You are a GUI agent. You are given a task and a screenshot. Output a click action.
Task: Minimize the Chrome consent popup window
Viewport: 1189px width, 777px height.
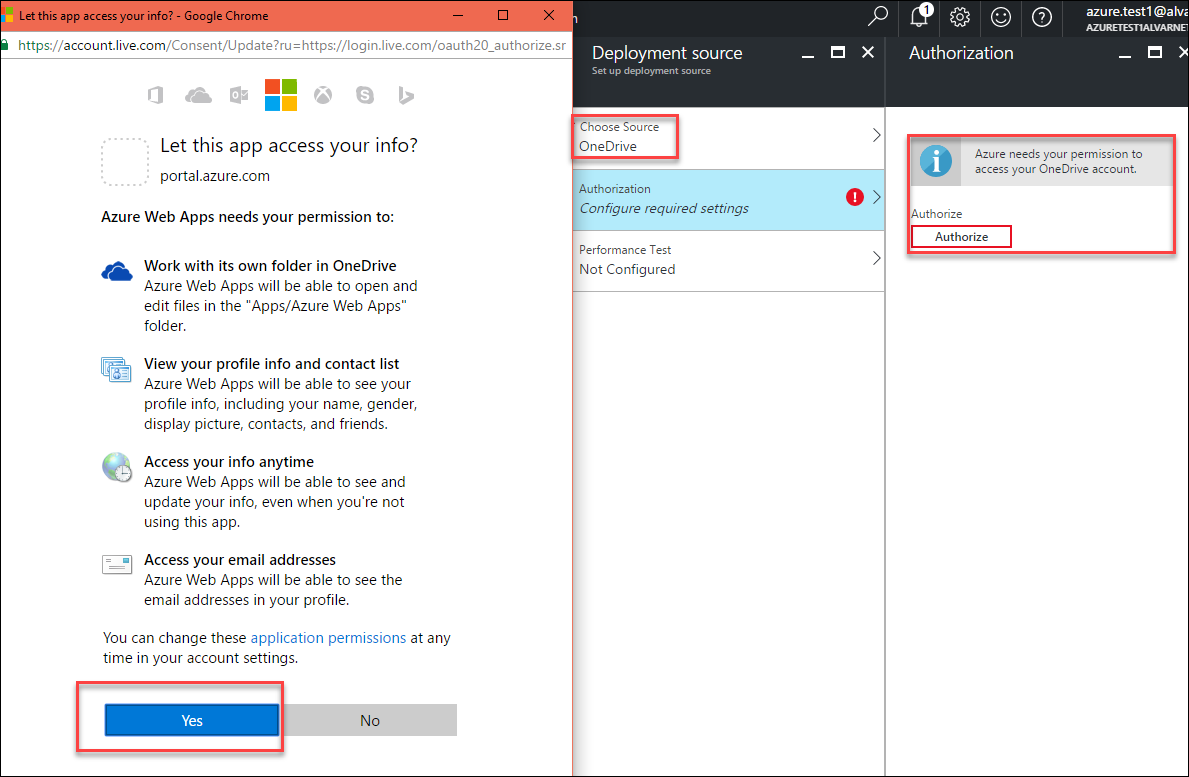click(458, 15)
